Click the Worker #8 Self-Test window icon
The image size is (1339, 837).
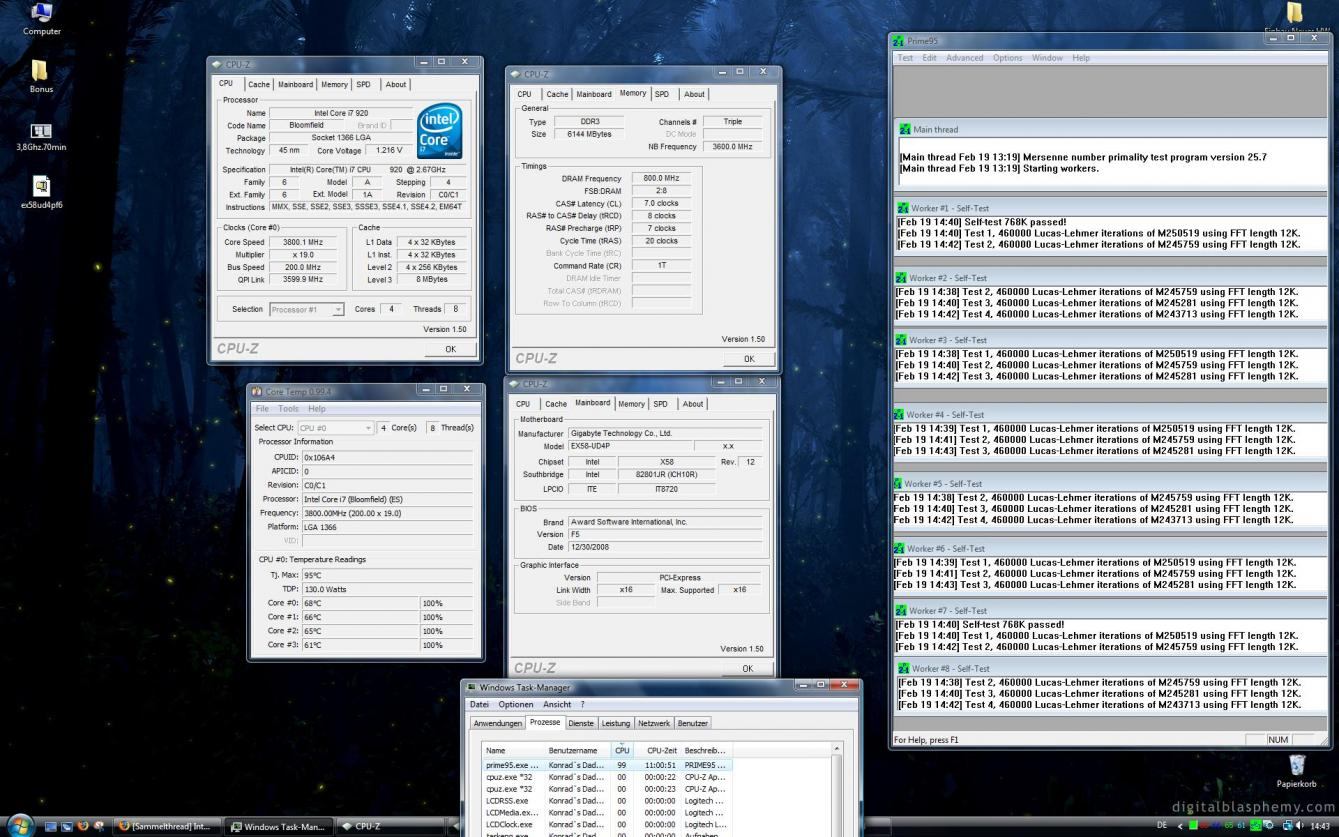pyautogui.click(x=904, y=668)
